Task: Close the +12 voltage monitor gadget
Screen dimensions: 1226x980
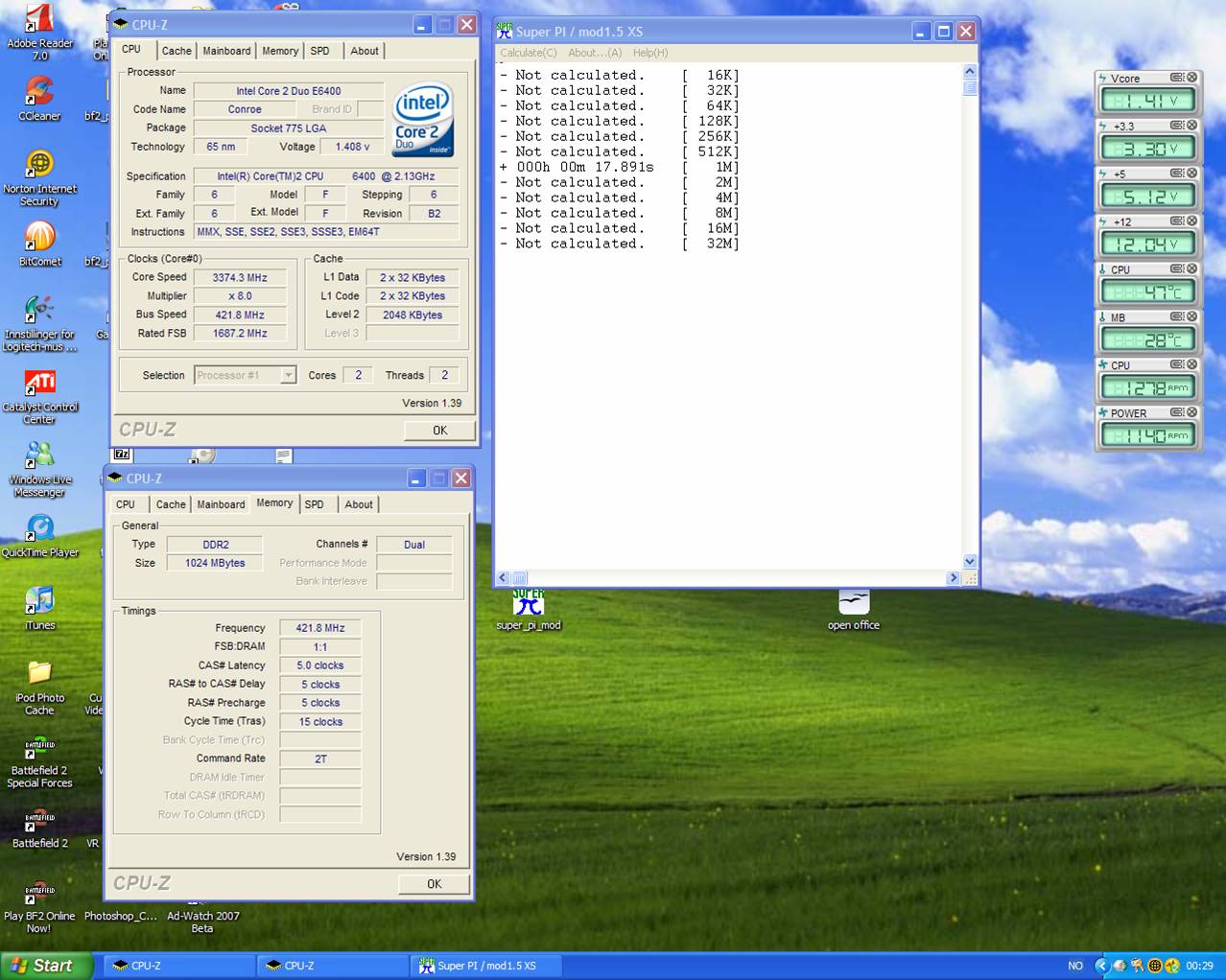Action: (1191, 222)
